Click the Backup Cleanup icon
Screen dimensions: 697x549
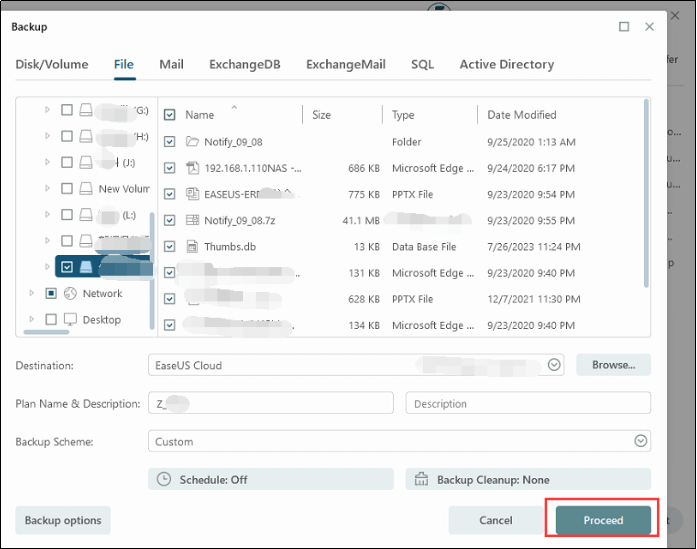(x=422, y=480)
